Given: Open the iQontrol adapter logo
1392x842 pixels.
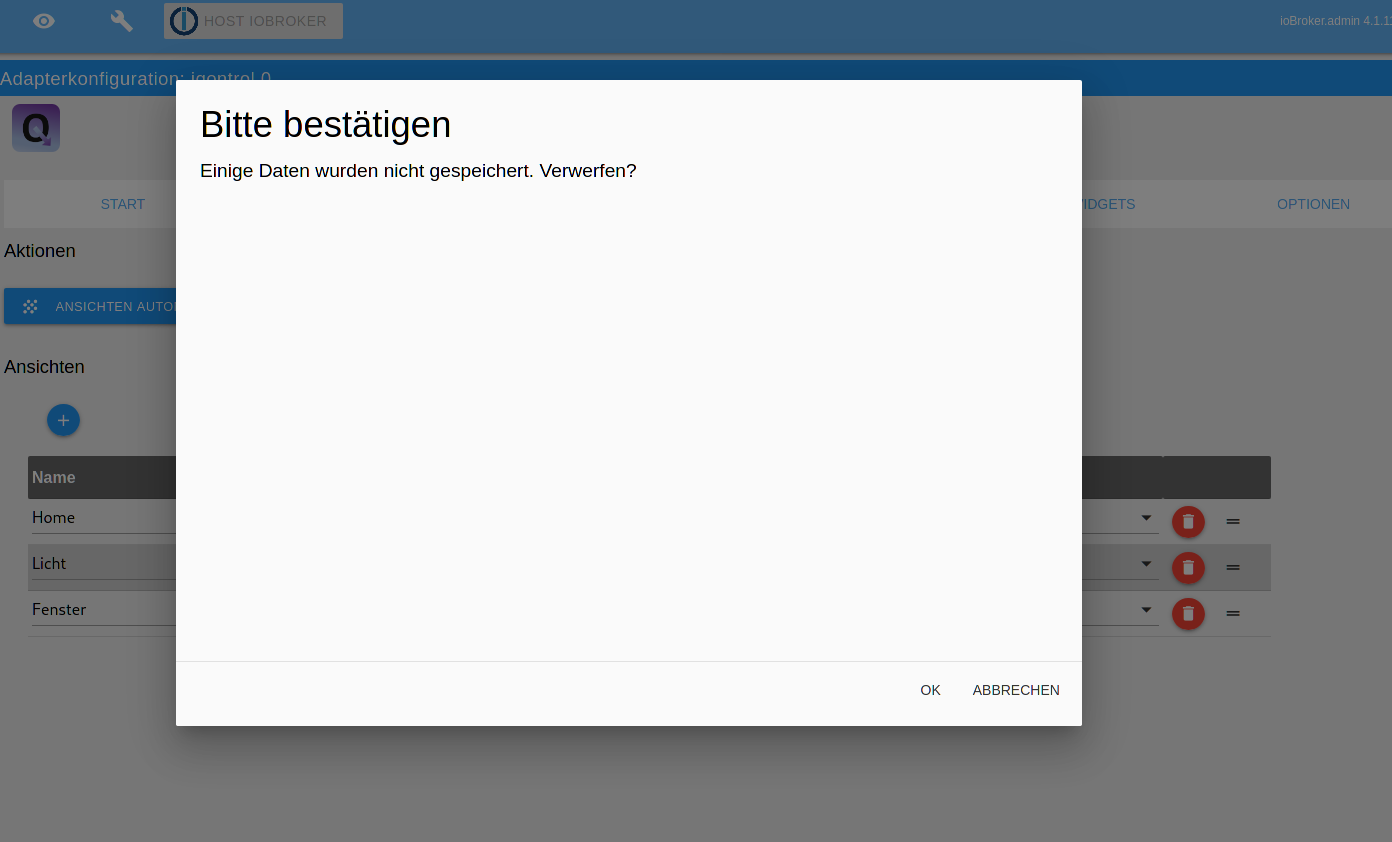Looking at the screenshot, I should tap(36, 128).
